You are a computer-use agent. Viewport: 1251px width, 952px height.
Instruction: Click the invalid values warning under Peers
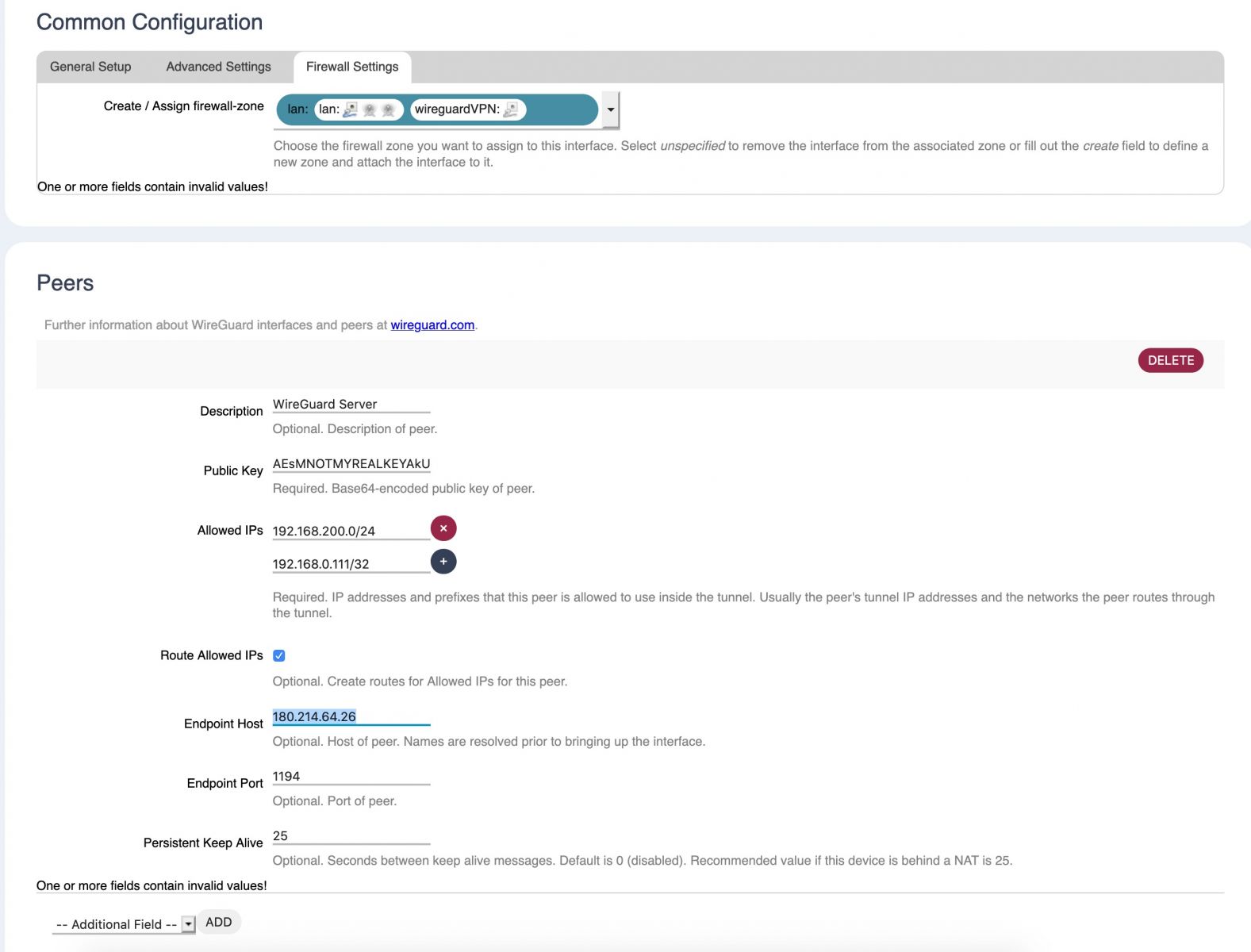(x=152, y=885)
